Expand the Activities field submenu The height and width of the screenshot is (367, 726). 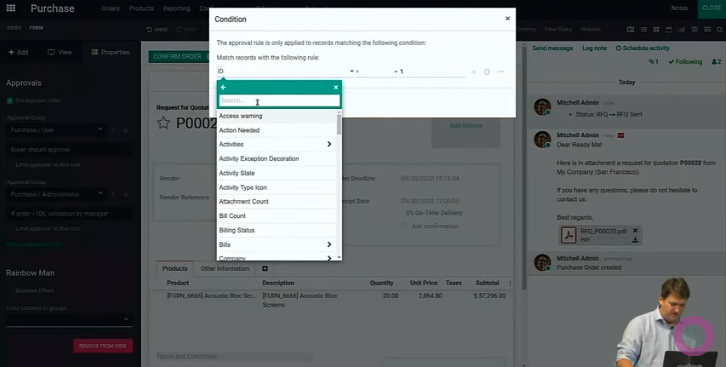pos(329,144)
